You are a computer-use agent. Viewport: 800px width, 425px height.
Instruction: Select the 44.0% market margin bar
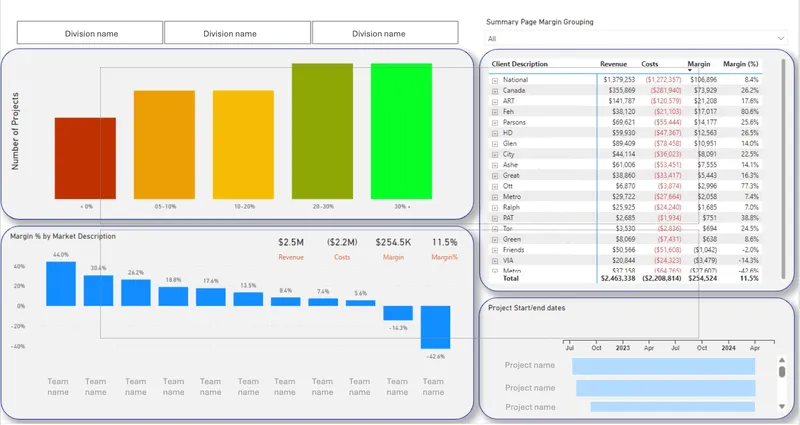click(x=61, y=284)
